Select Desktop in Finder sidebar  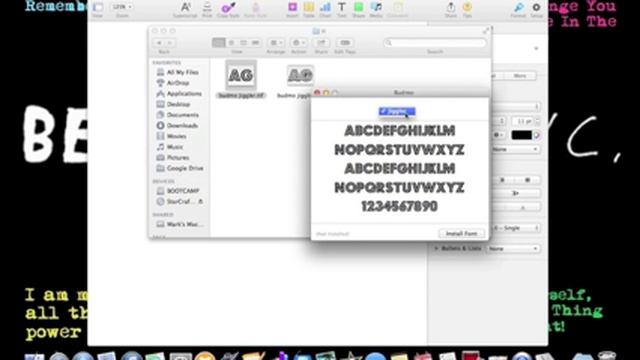click(179, 104)
